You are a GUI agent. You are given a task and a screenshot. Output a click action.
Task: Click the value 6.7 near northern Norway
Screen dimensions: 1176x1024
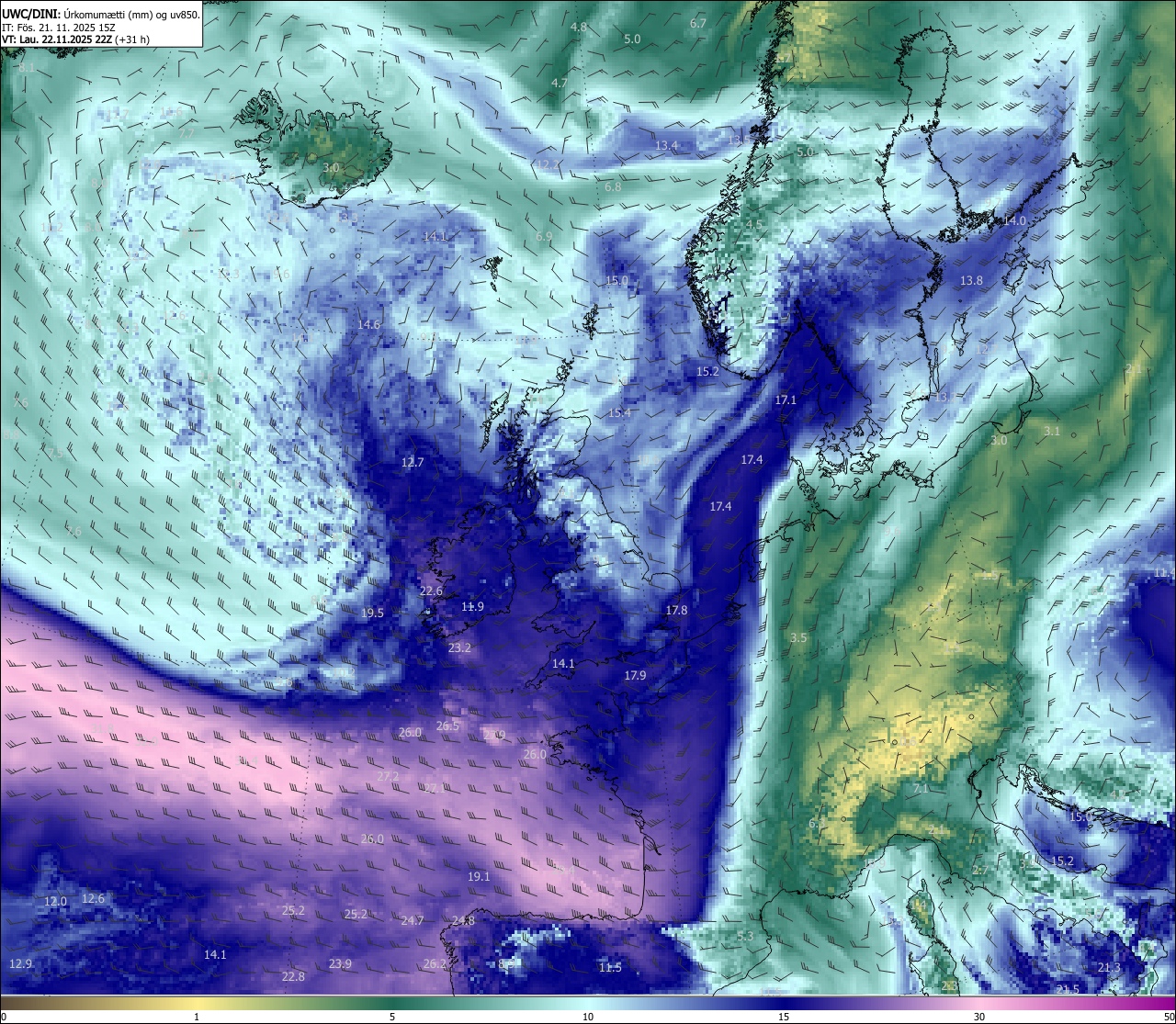[698, 23]
